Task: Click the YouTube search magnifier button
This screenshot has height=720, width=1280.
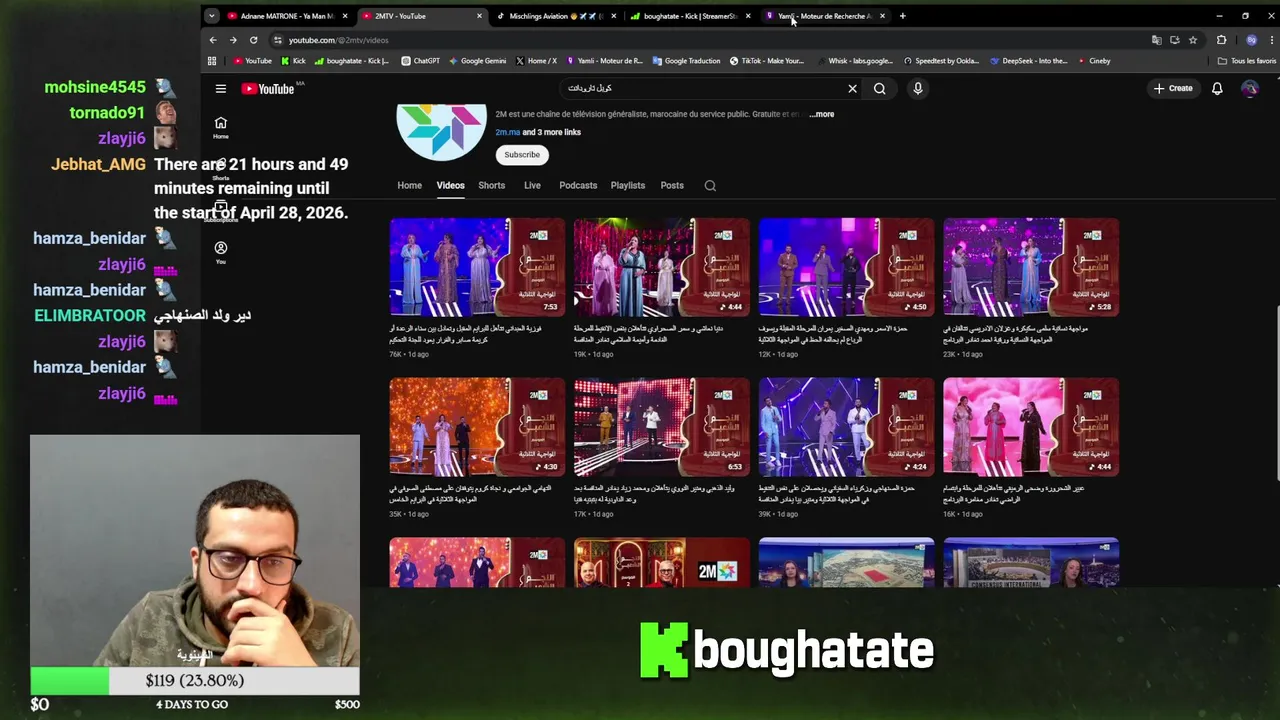Action: (880, 89)
